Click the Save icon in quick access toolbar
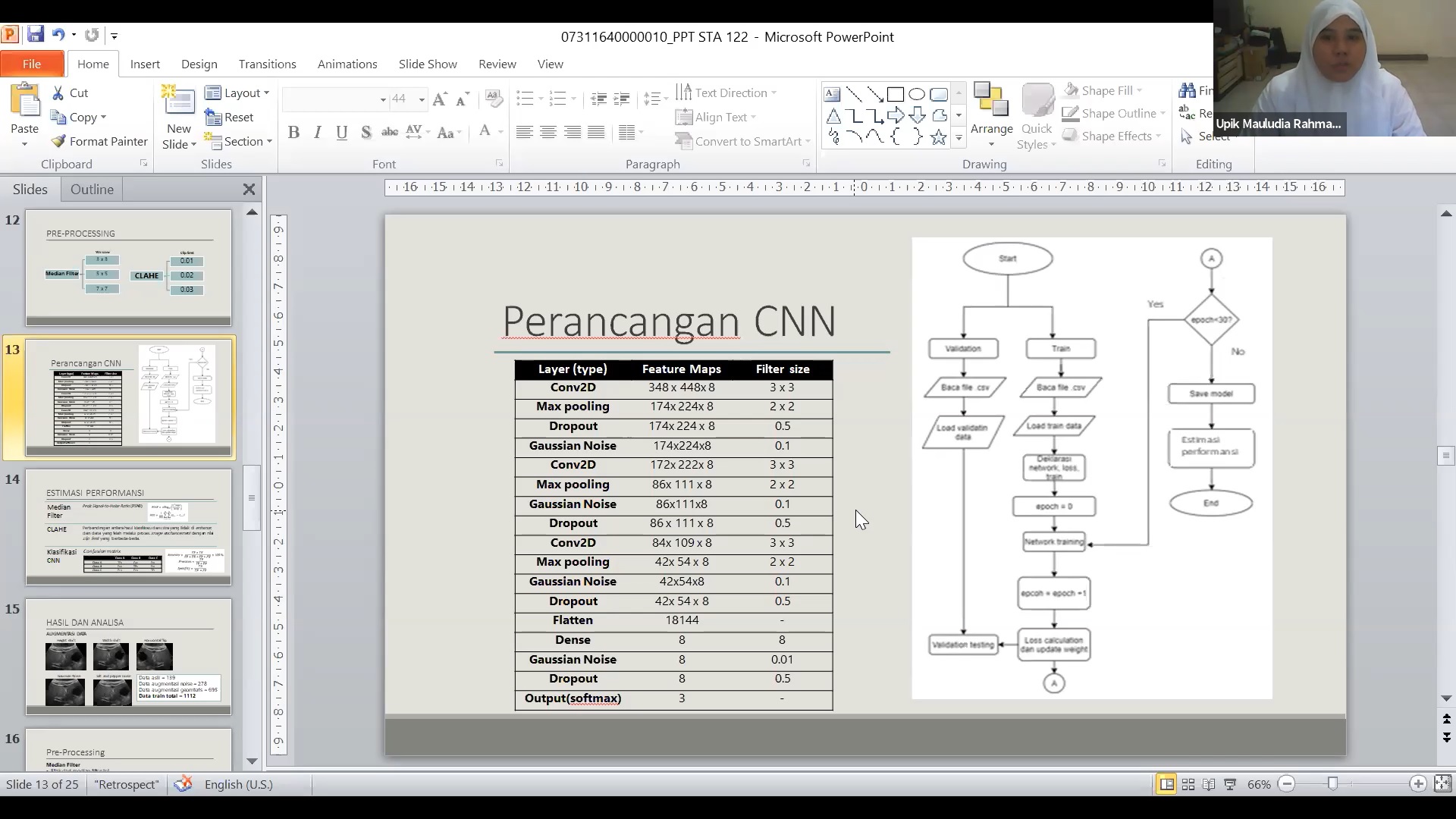The image size is (1456, 819). 35,35
